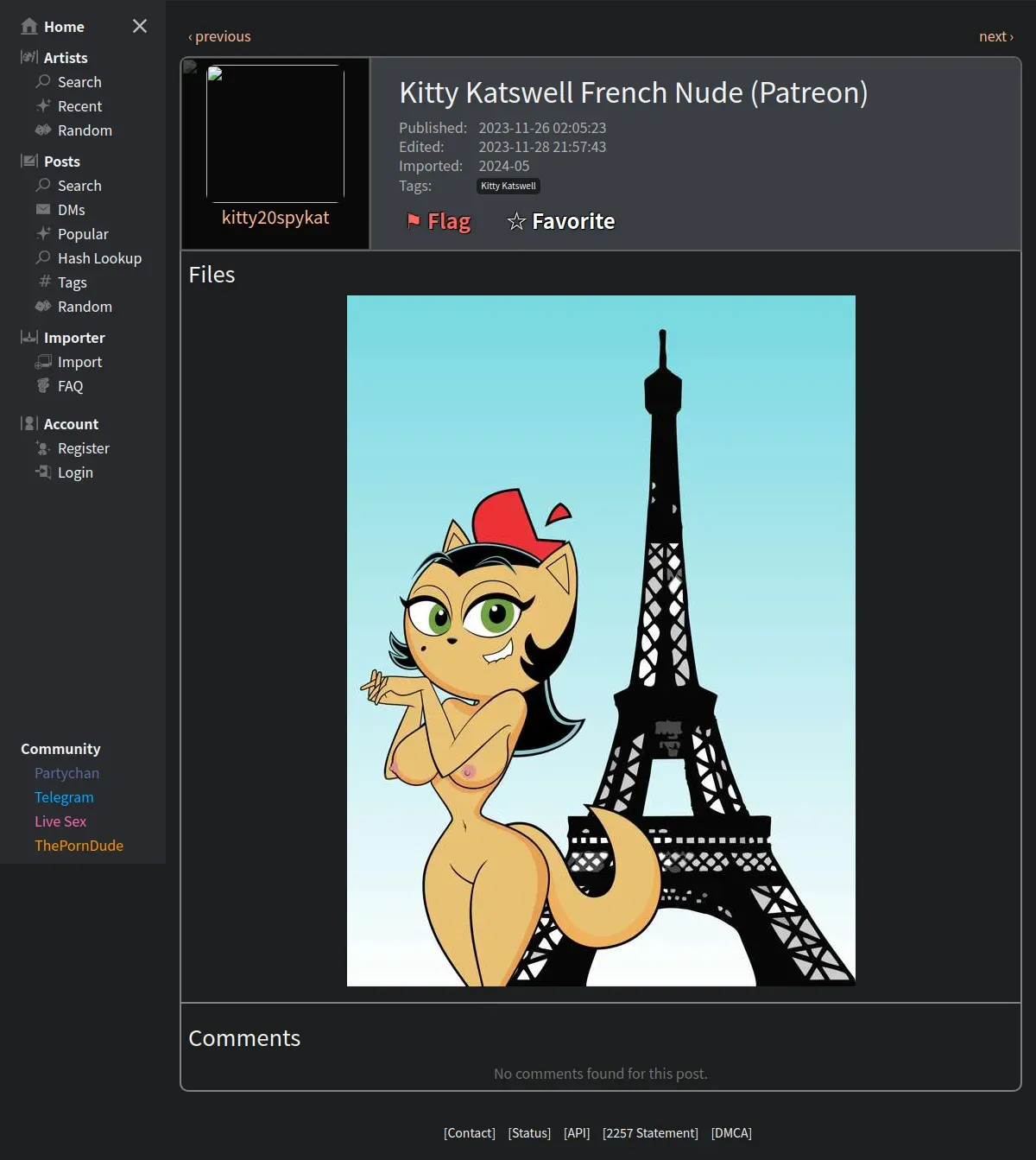Click the edited date 2023-11-28 21:57:43

(542, 147)
